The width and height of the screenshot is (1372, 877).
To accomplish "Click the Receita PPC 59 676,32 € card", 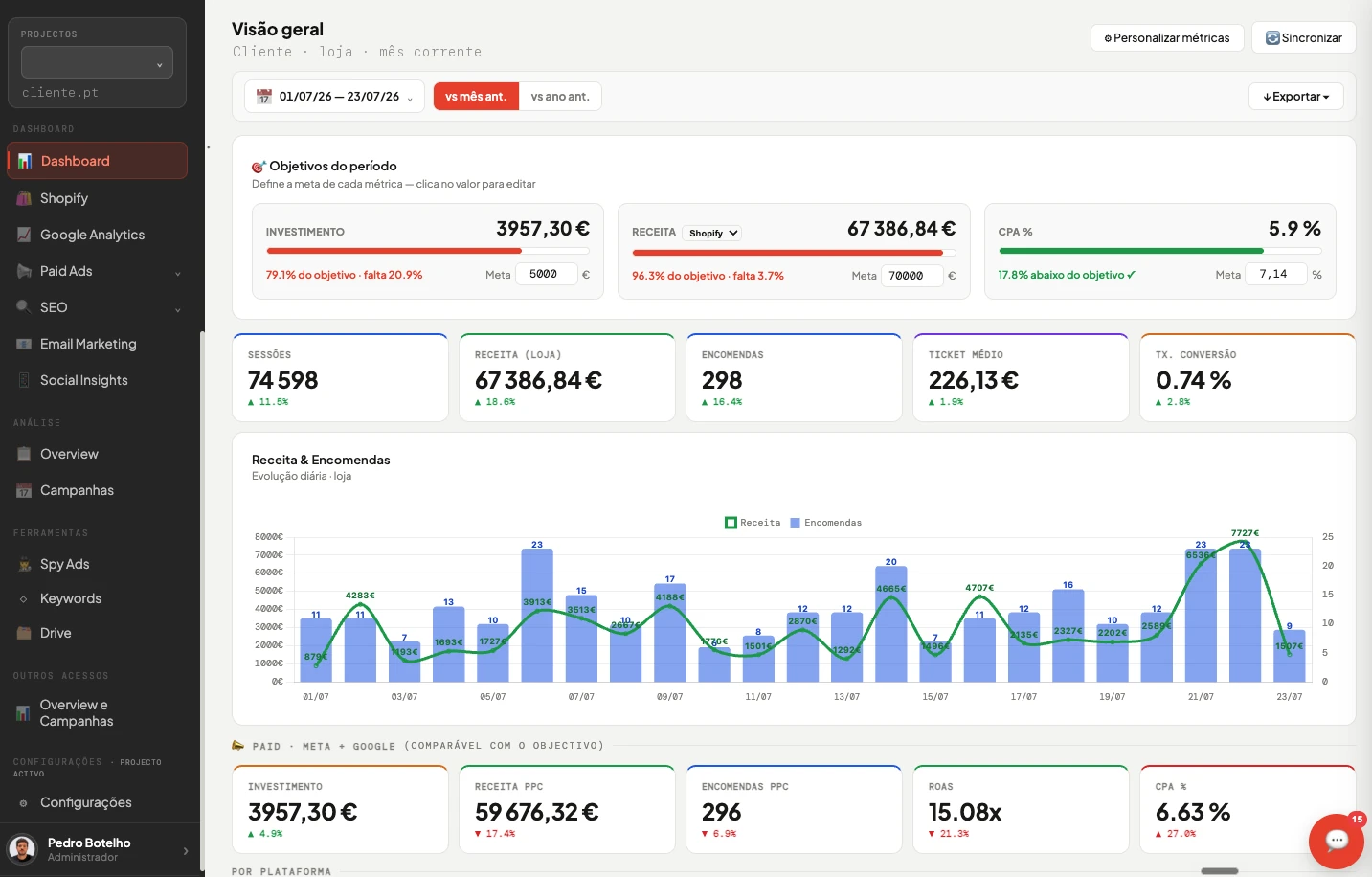I will pyautogui.click(x=568, y=809).
